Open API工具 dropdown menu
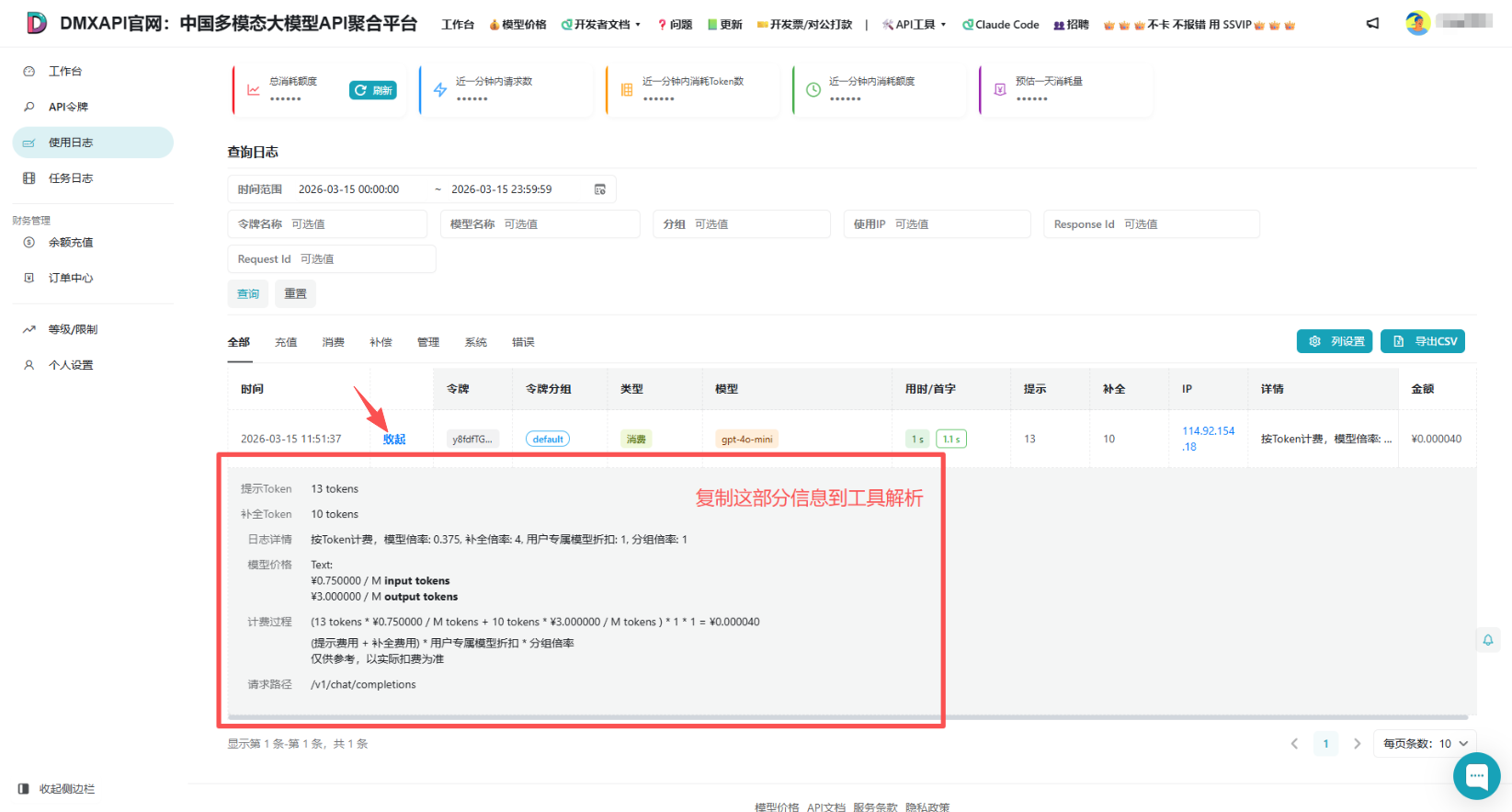This screenshot has width=1512, height=812. (914, 25)
